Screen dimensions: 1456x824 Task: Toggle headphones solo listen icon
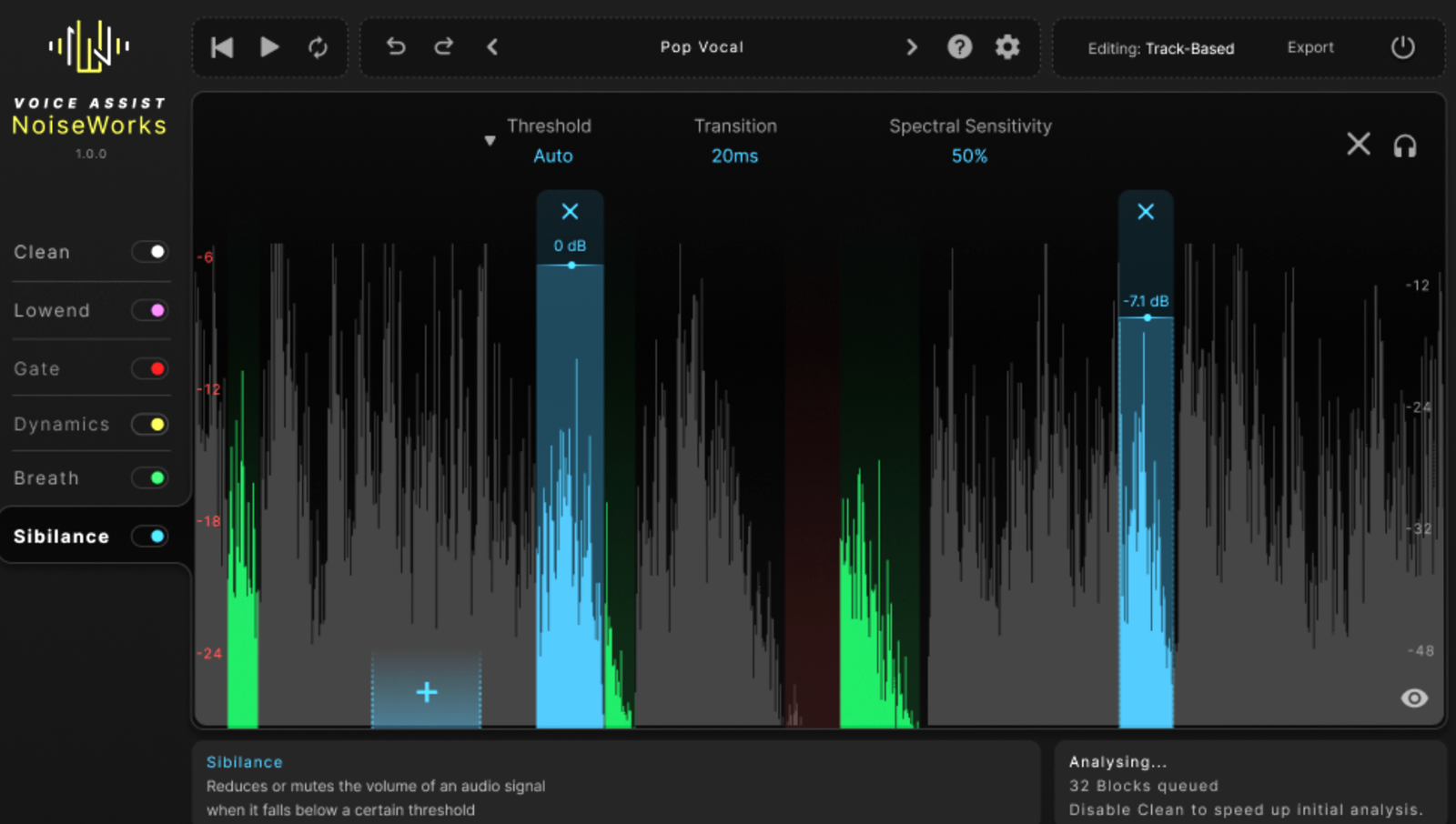[1405, 146]
